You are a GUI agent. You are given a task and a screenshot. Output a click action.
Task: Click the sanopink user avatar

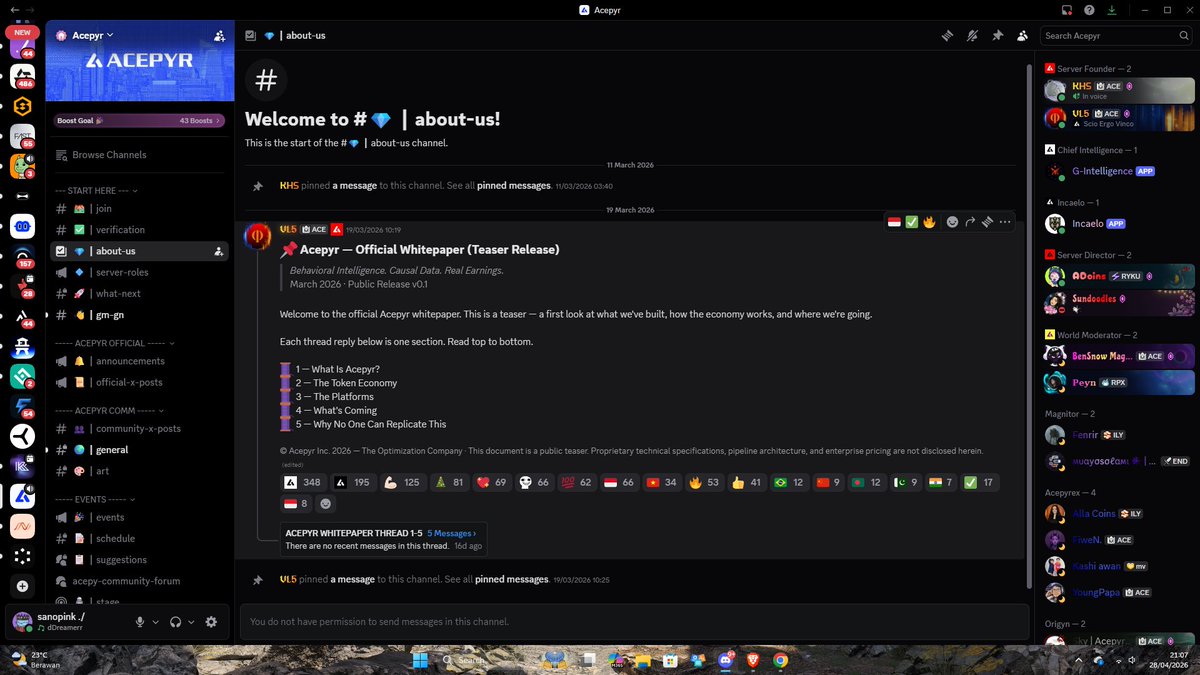[22, 622]
